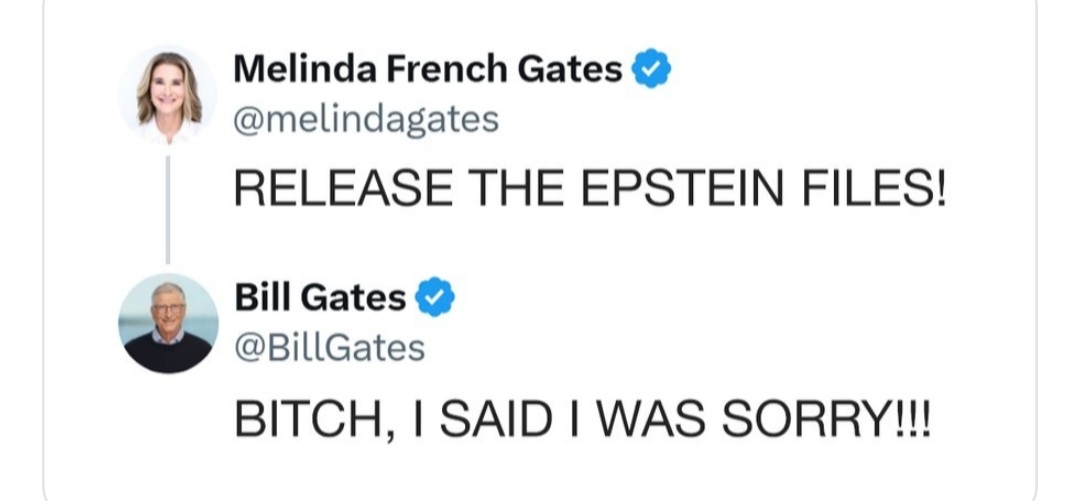Open the RELEASE THE EPSTEIN FILES tweet
Screen dimensions: 1080x501
tap(590, 188)
